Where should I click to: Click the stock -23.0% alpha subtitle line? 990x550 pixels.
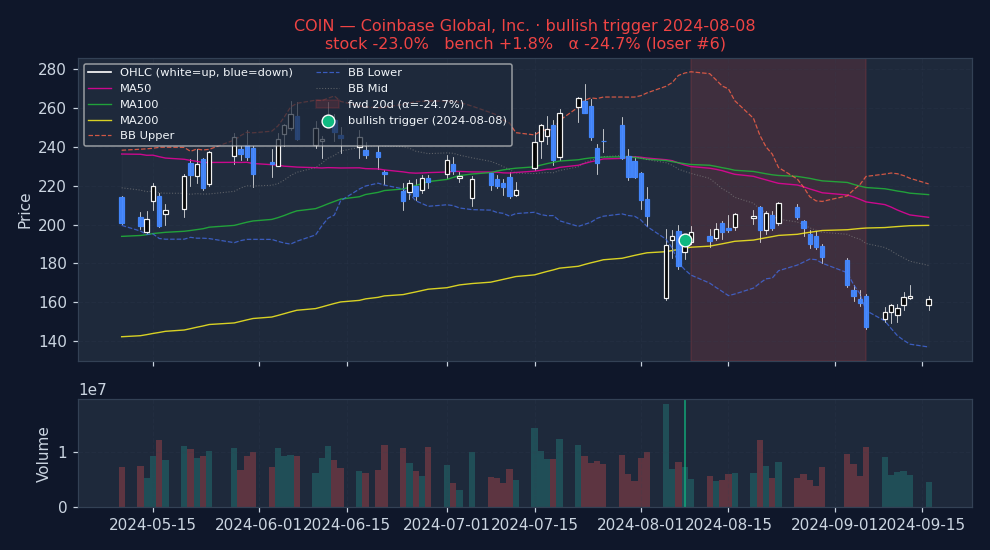524,44
